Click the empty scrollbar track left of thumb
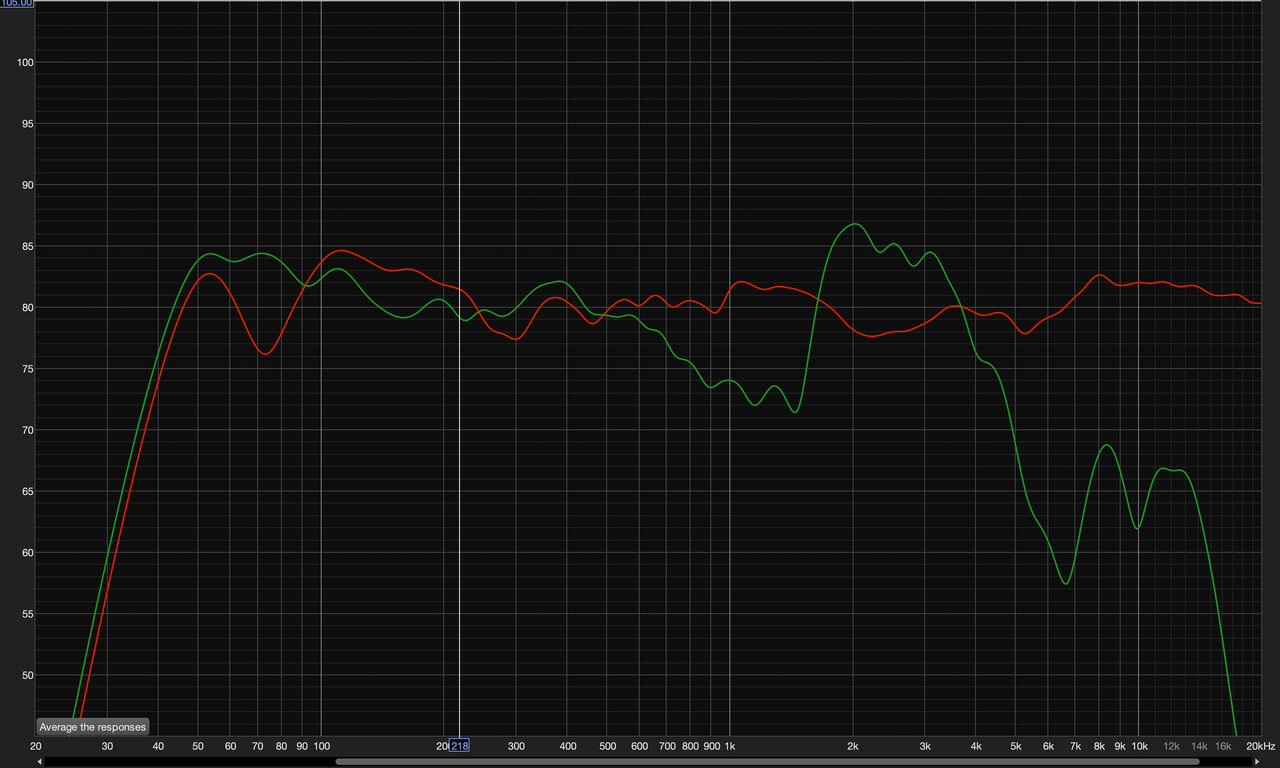 188,762
